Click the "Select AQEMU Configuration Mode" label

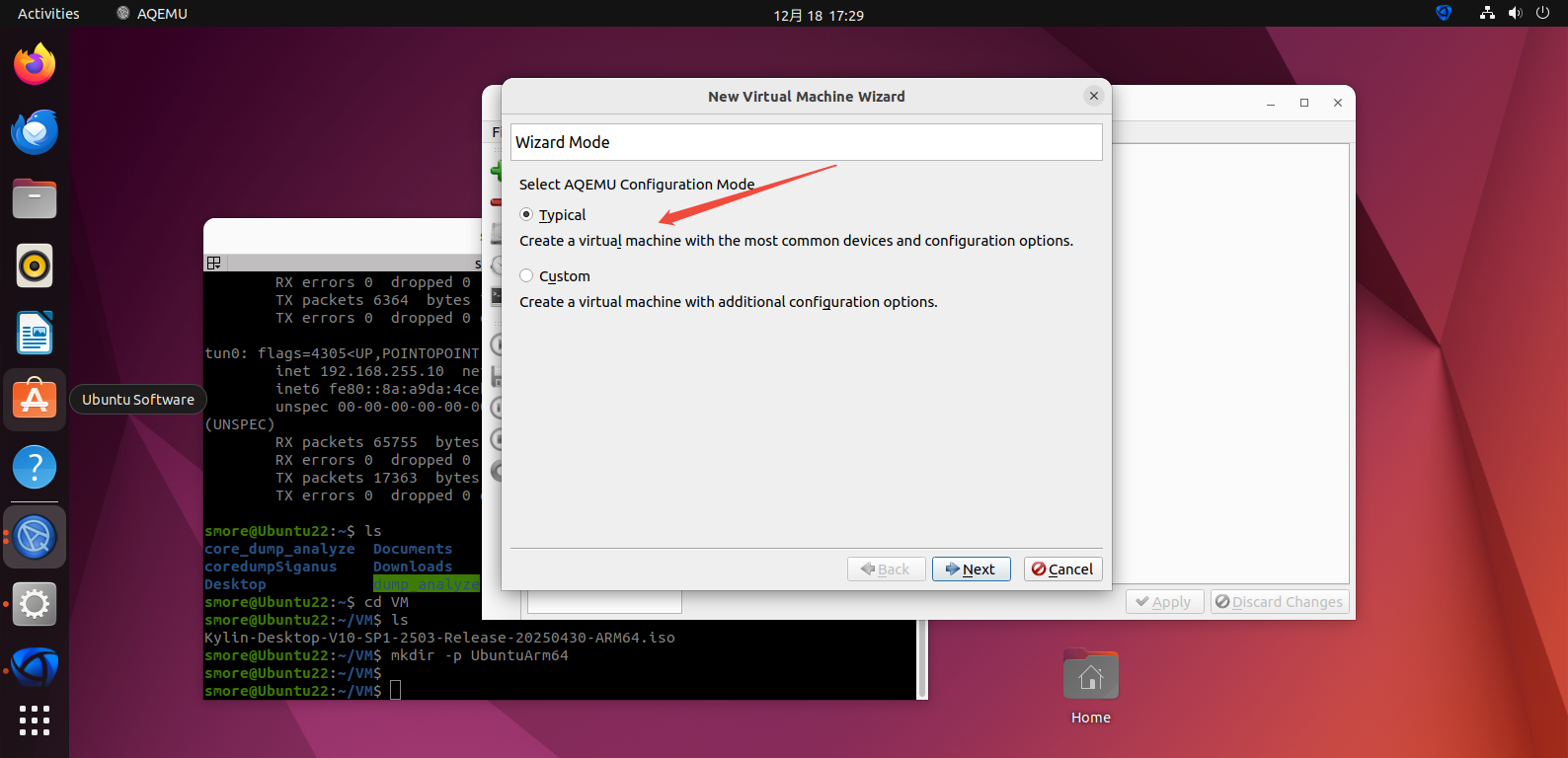click(637, 185)
